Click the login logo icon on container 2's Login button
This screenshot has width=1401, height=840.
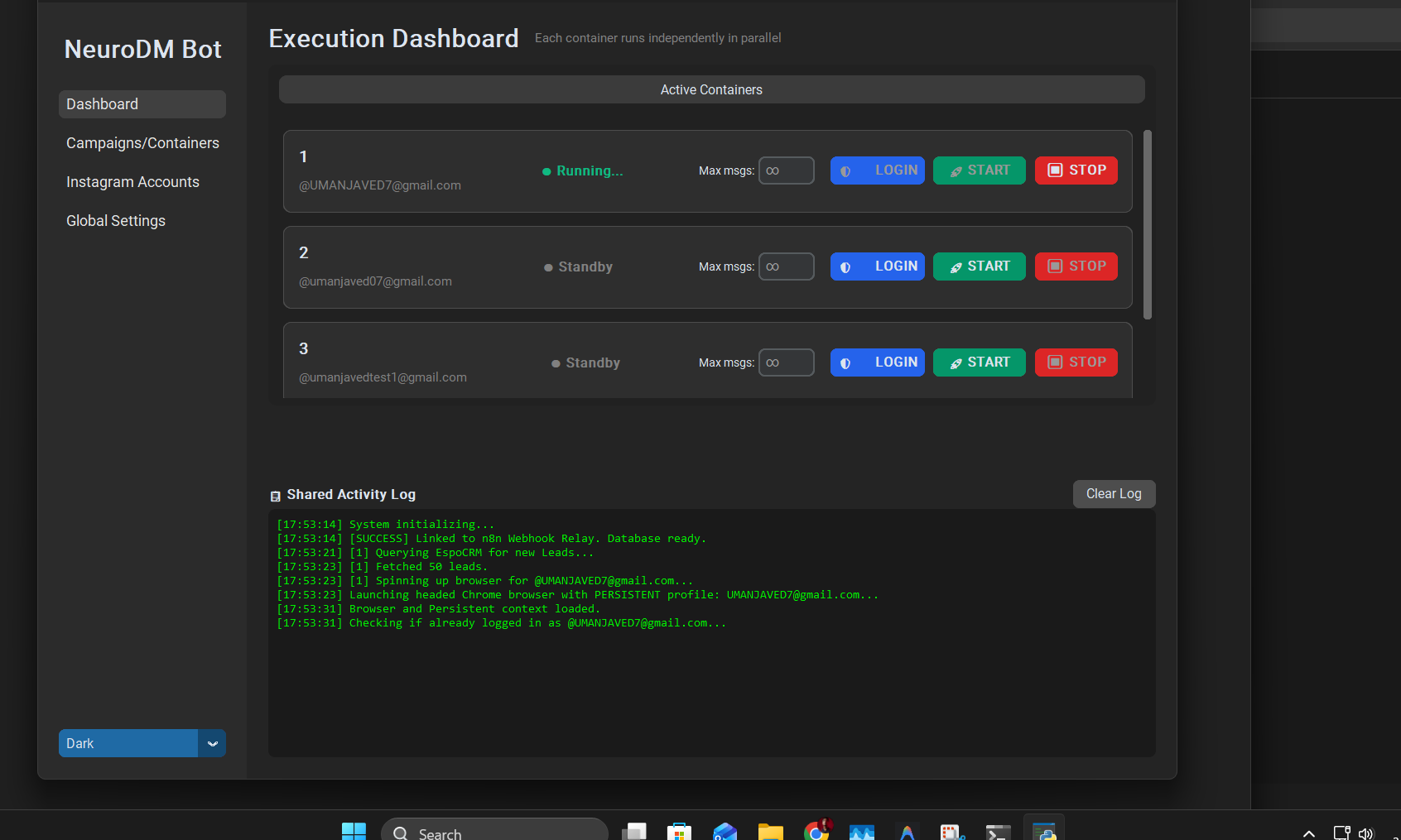(845, 266)
